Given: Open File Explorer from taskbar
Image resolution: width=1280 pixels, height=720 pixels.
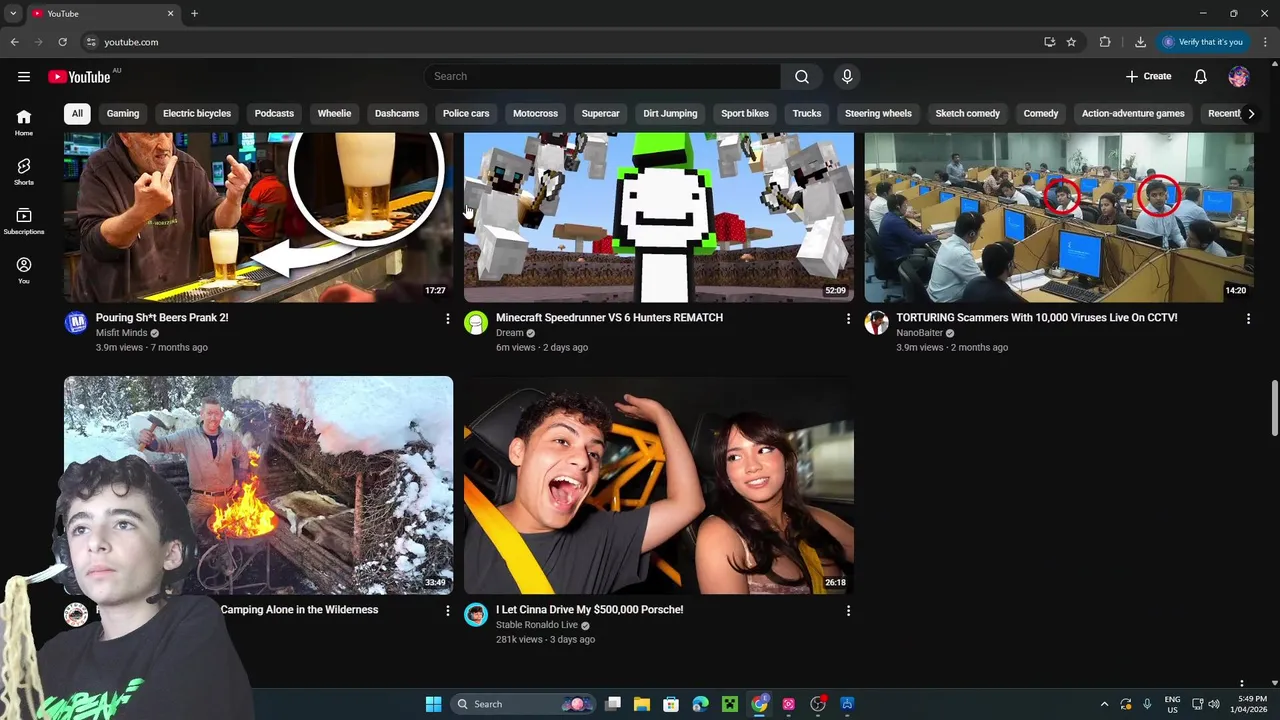Looking at the screenshot, I should [x=642, y=704].
